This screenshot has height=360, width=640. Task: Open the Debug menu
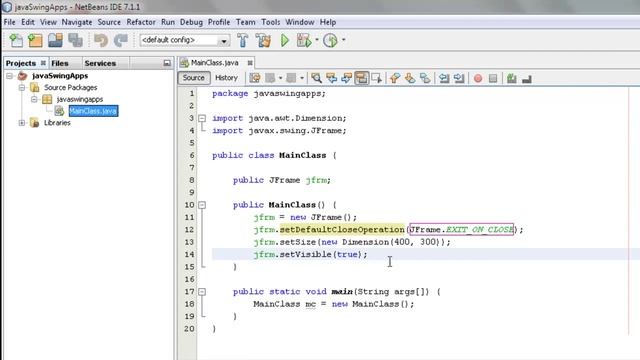coord(191,22)
